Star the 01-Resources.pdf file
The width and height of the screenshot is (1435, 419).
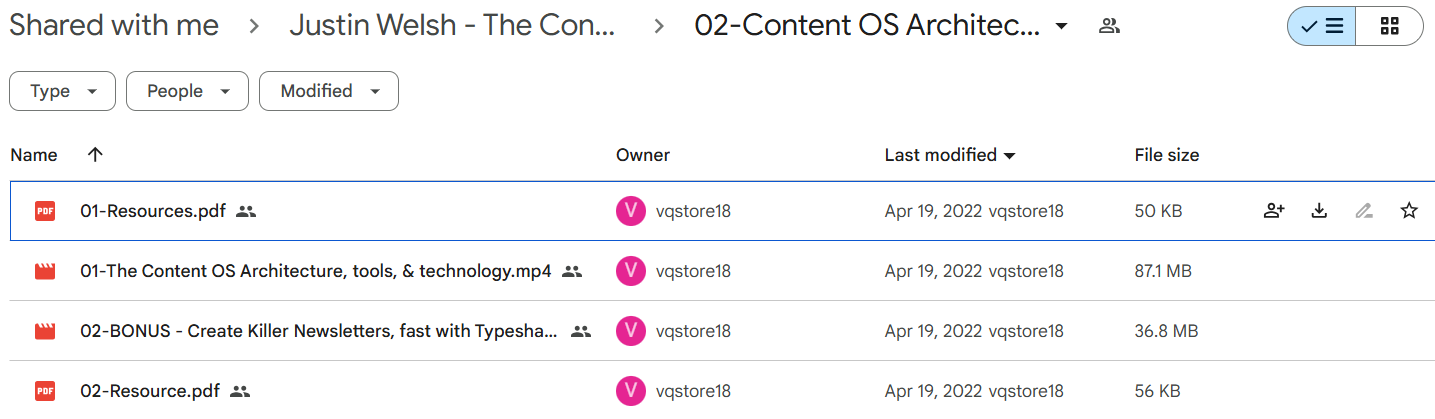point(1409,211)
